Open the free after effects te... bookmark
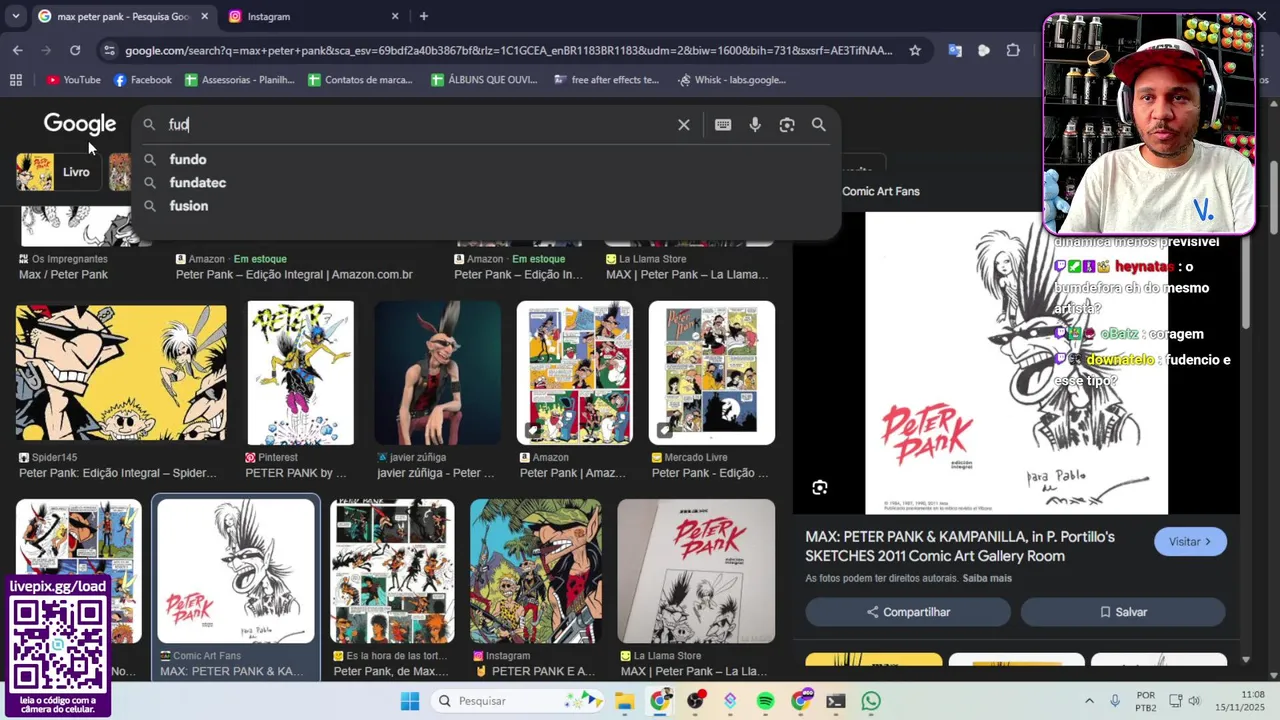 [x=607, y=80]
